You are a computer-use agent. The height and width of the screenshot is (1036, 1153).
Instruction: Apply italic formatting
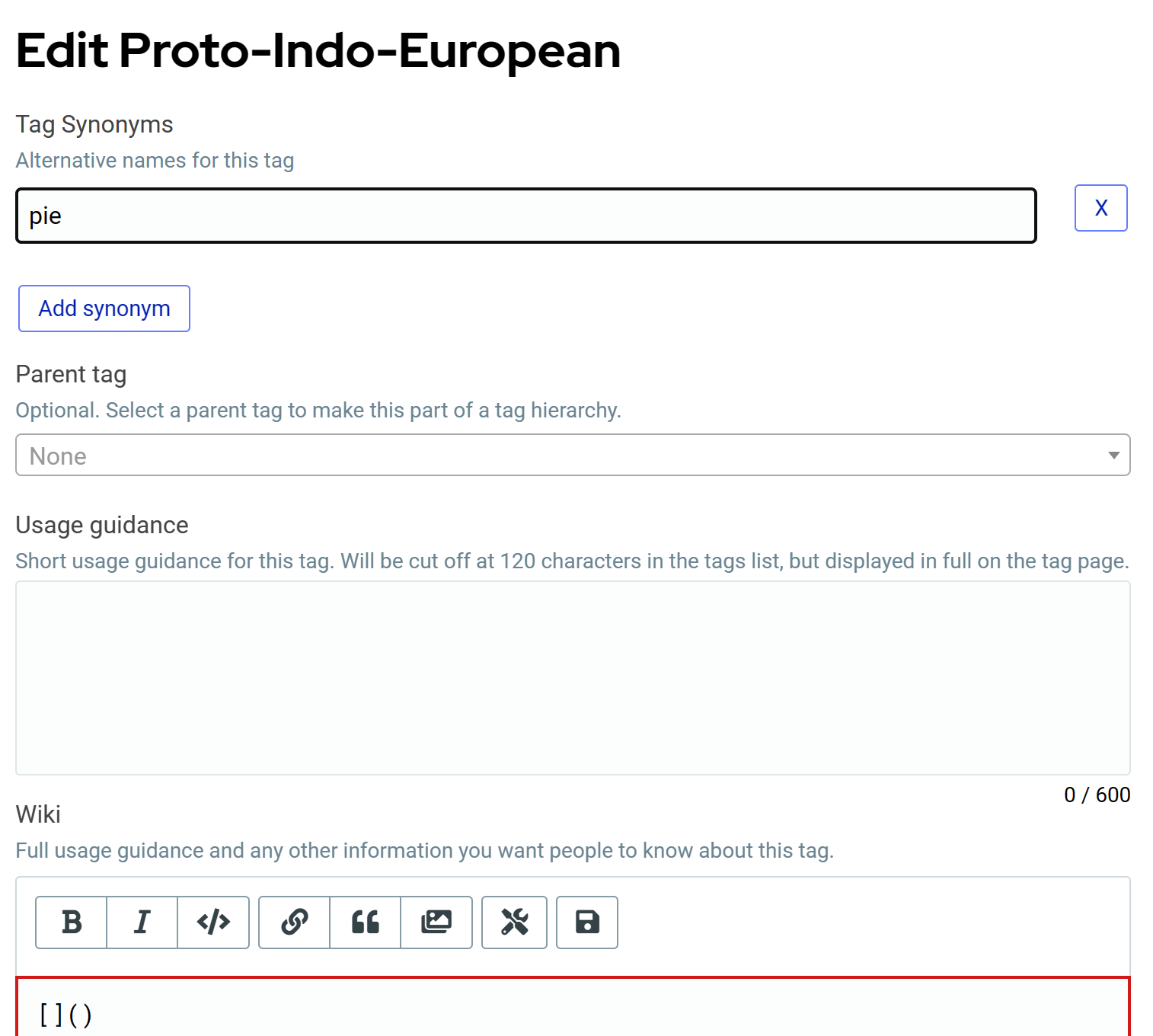(142, 922)
